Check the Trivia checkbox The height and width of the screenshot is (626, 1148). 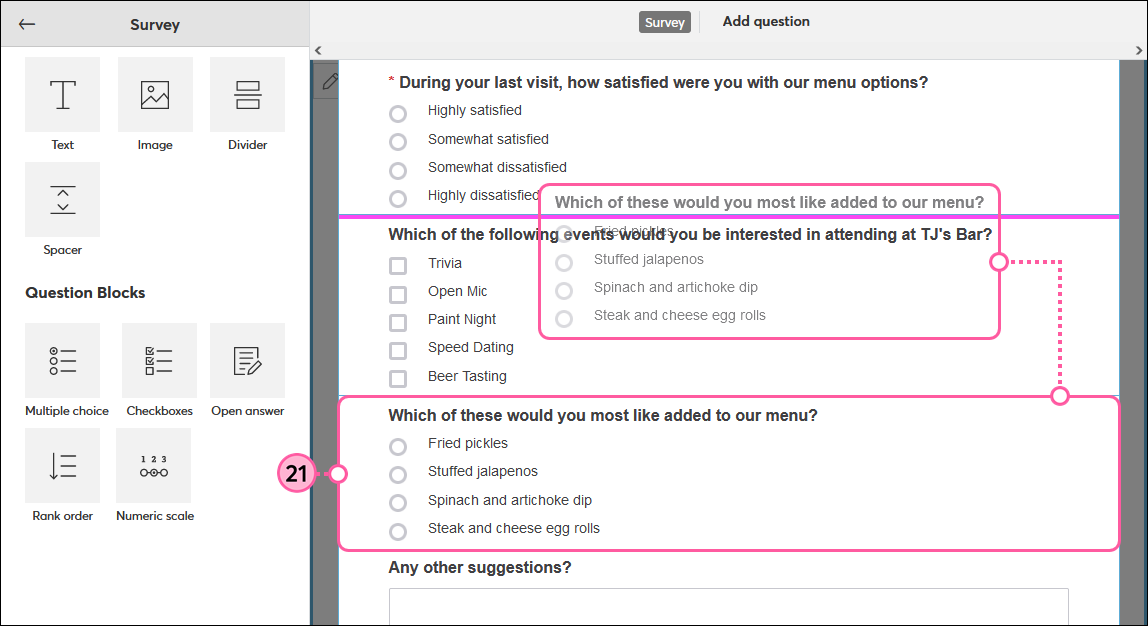pos(398,265)
